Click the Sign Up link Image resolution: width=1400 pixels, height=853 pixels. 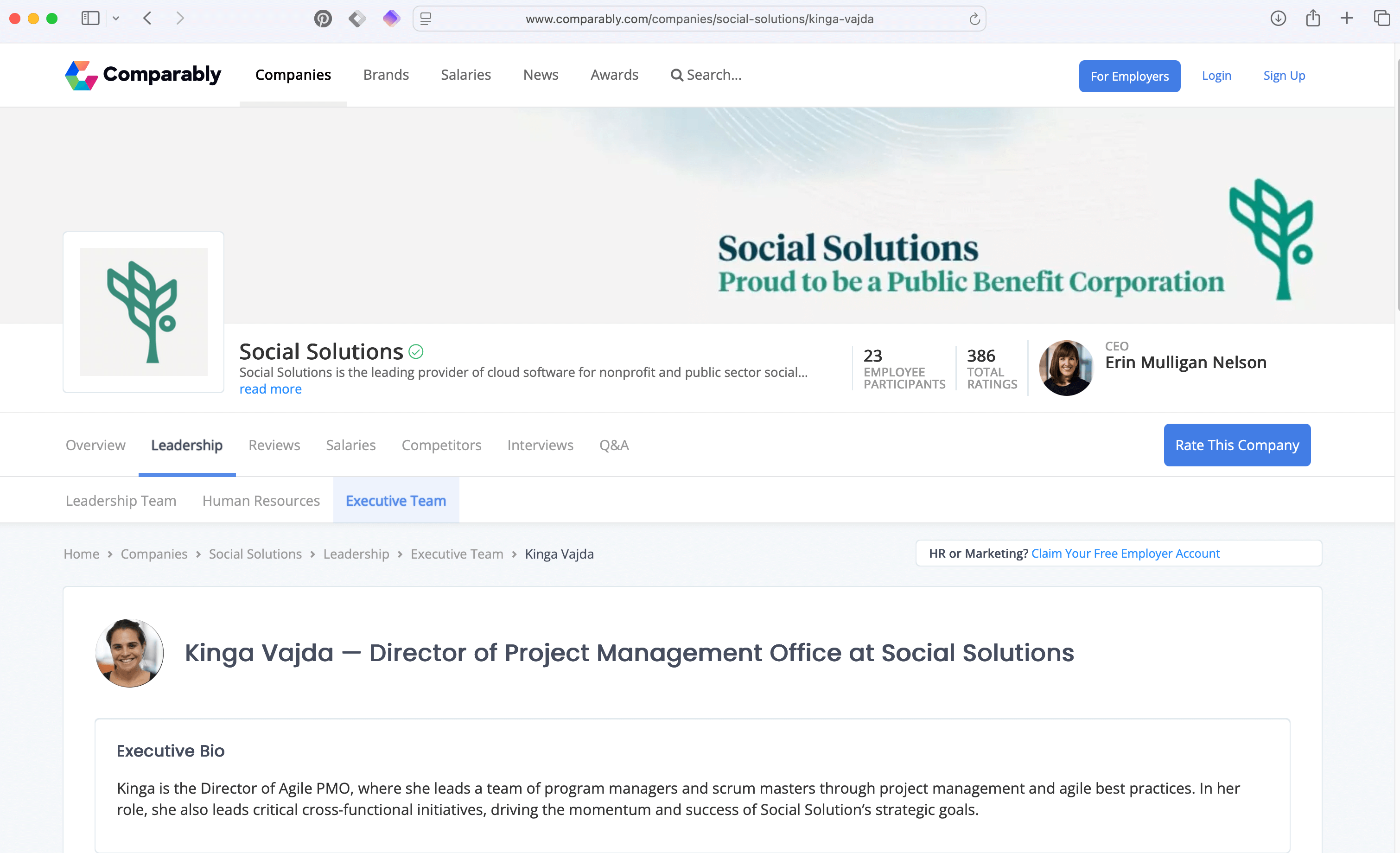[x=1284, y=76]
